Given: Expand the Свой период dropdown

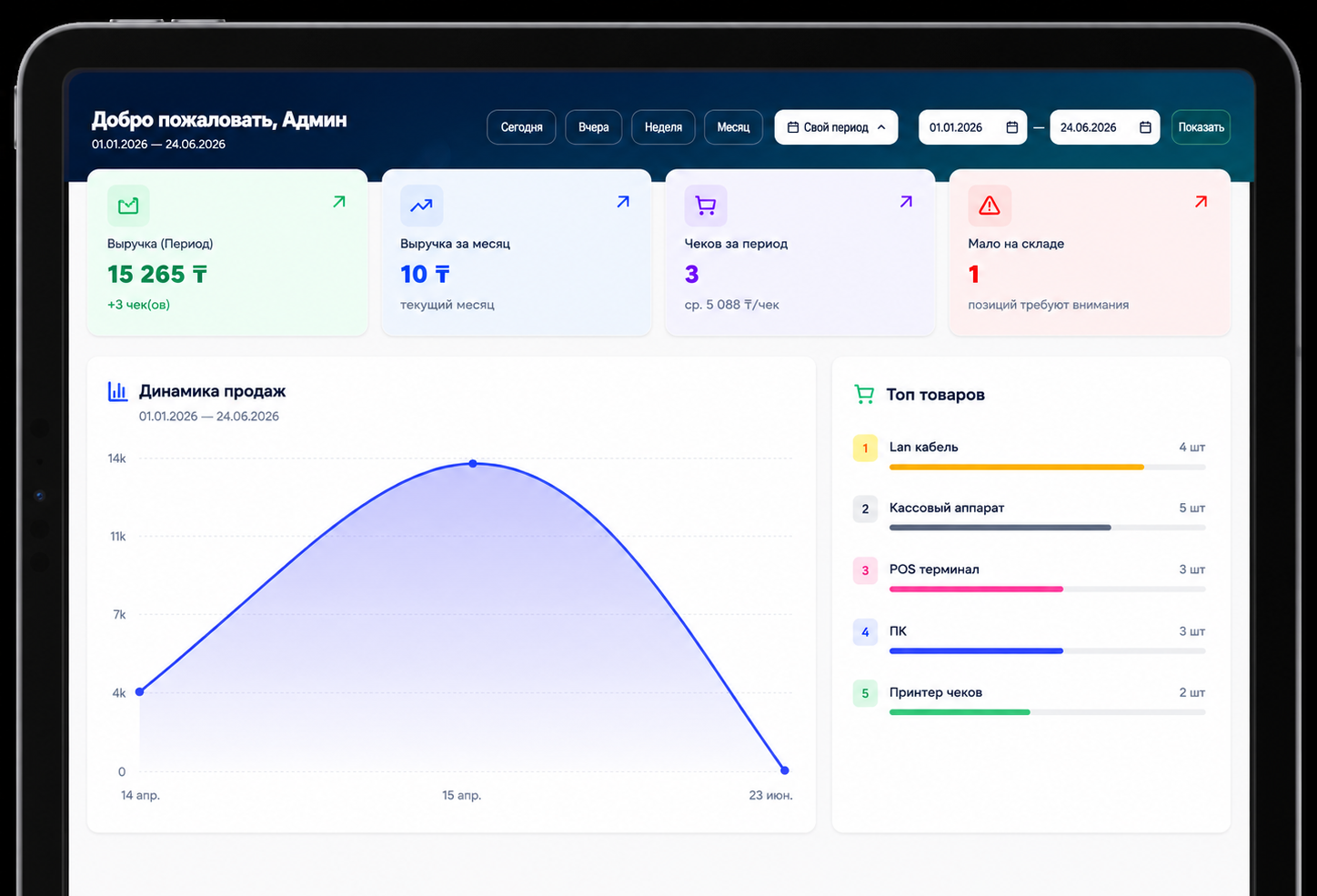Looking at the screenshot, I should pos(836,127).
